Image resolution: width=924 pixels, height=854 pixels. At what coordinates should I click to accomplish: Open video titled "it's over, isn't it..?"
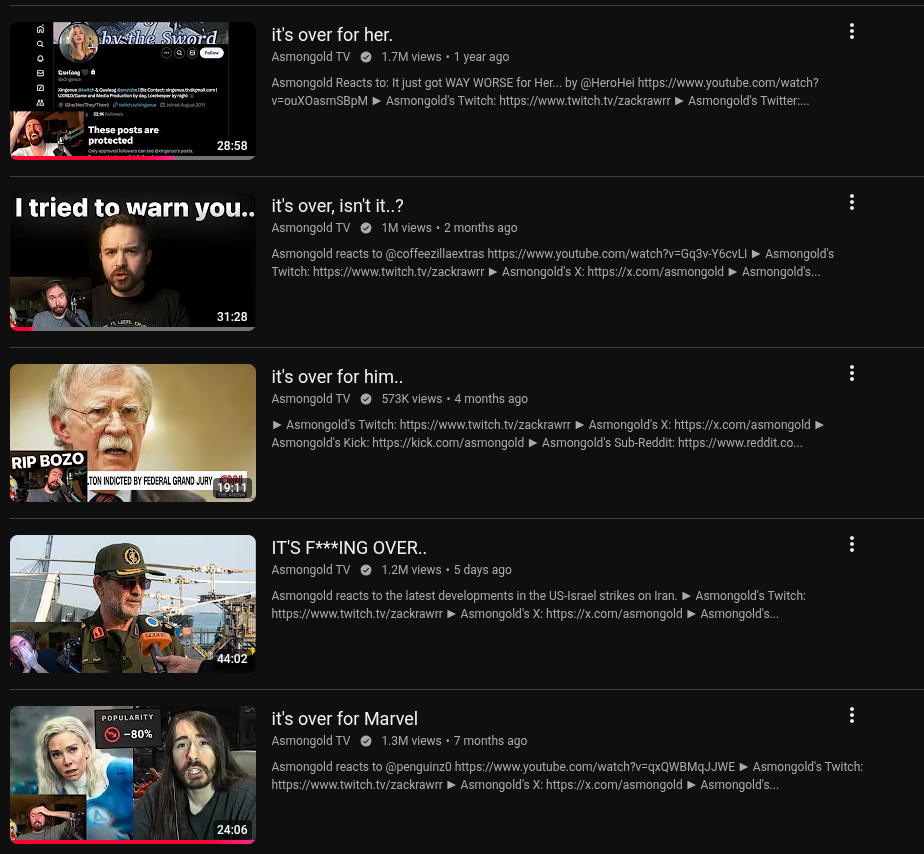coord(337,206)
